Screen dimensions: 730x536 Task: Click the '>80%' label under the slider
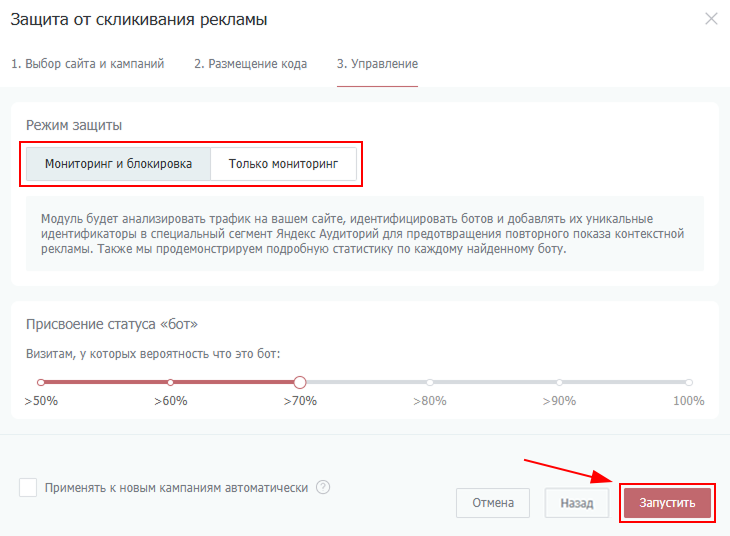(430, 401)
